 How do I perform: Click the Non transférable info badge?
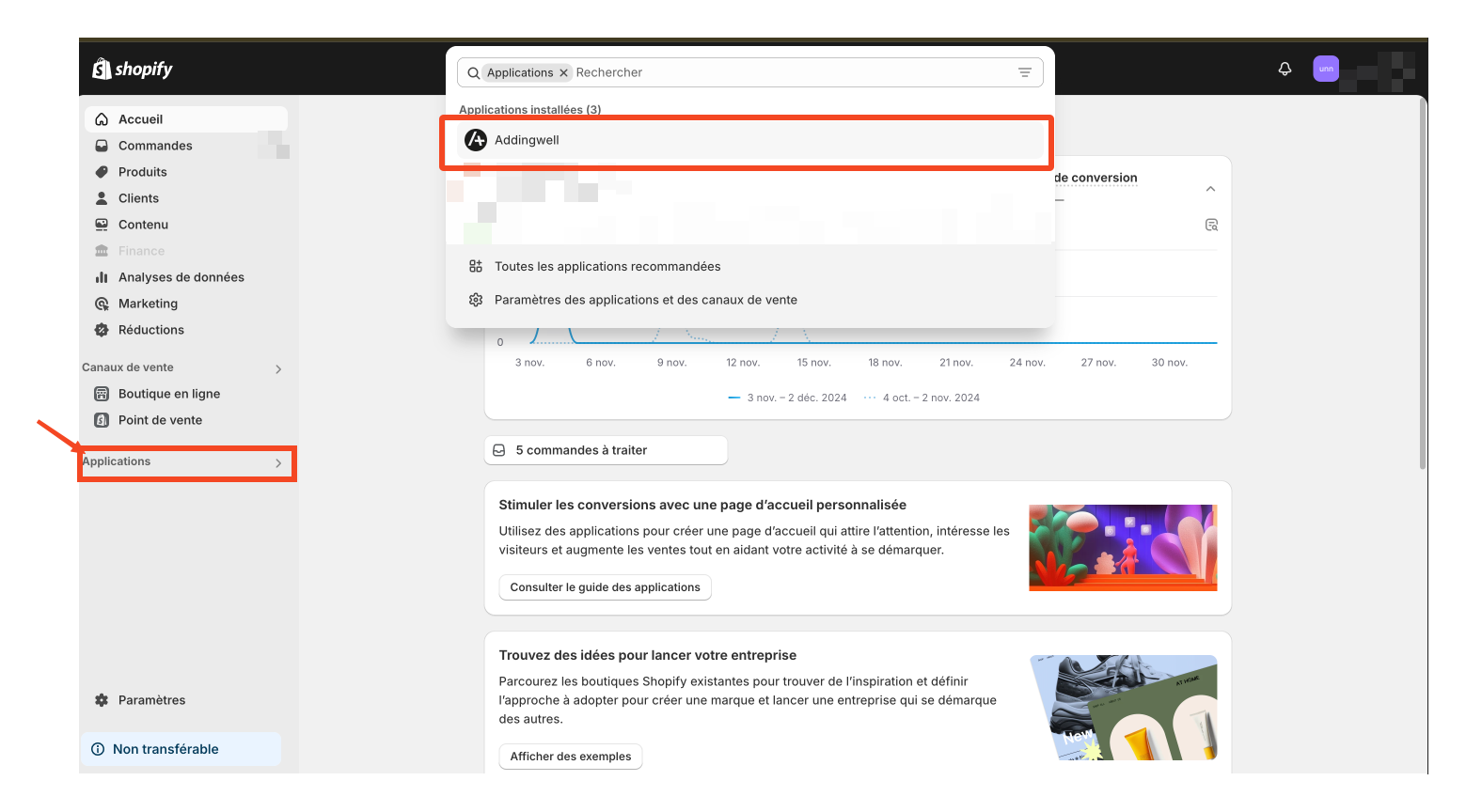tap(181, 749)
